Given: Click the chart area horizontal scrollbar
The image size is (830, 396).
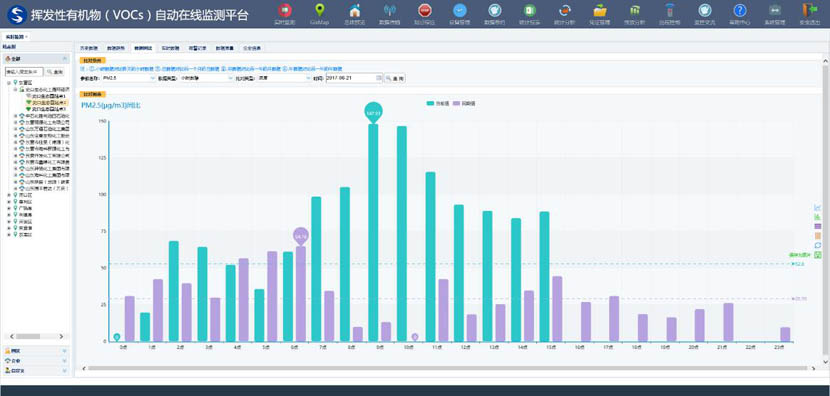Looking at the screenshot, I should point(448,368).
